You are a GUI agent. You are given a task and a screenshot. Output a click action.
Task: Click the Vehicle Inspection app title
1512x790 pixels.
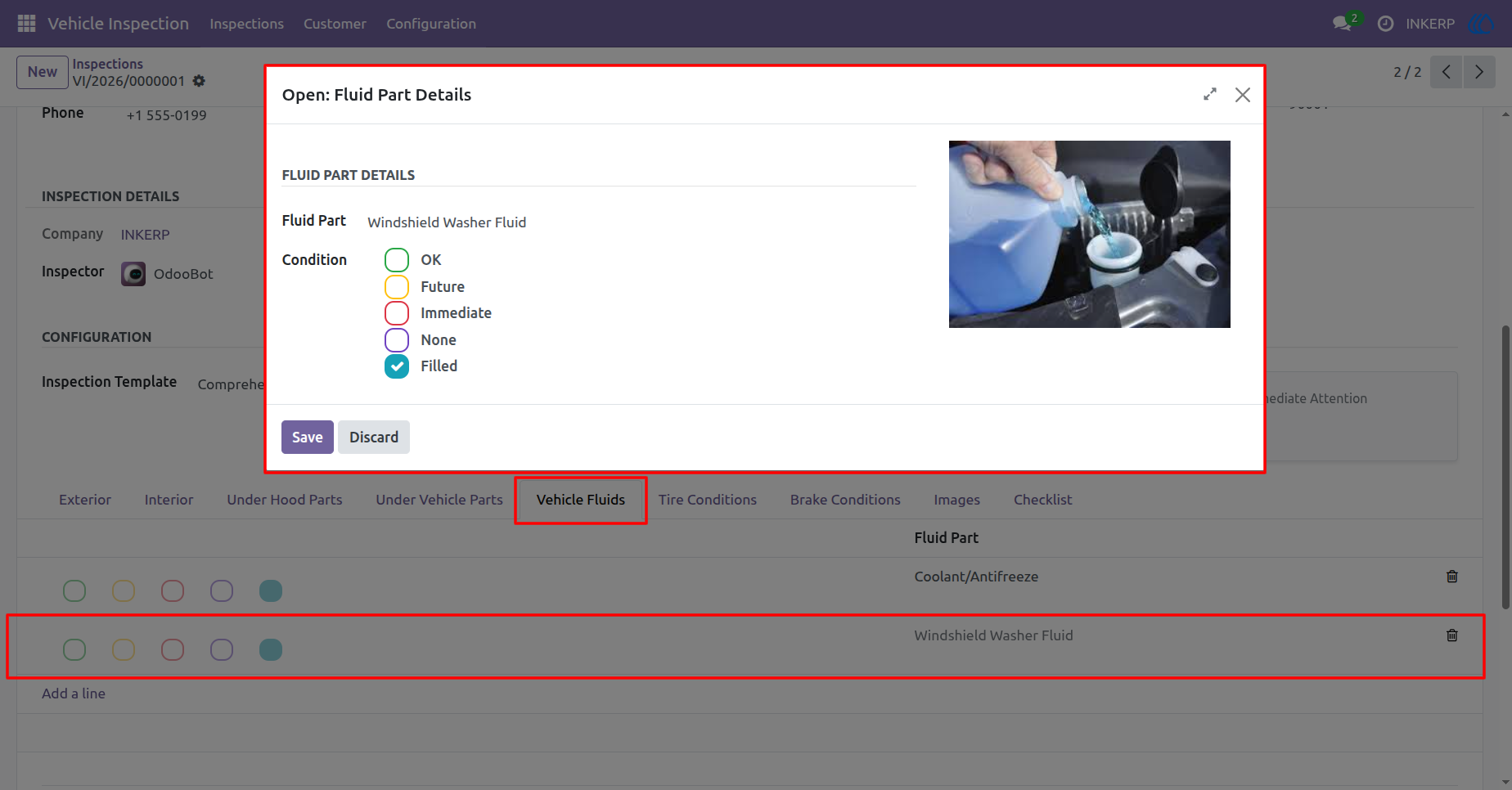[x=118, y=24]
